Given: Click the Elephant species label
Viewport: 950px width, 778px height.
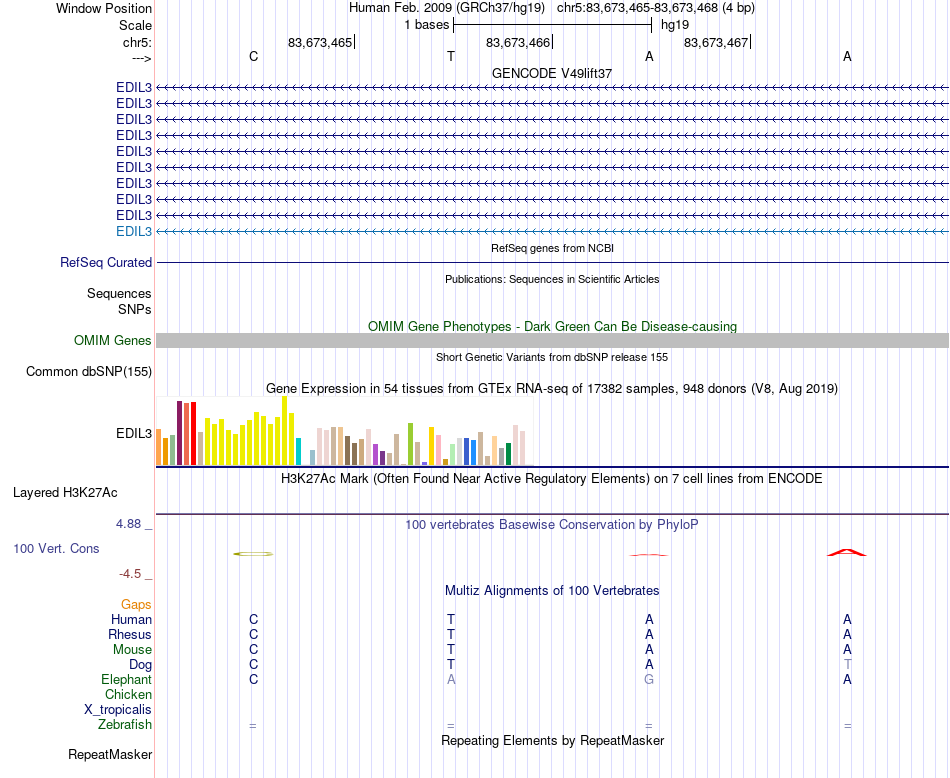Looking at the screenshot, I should tap(127, 679).
